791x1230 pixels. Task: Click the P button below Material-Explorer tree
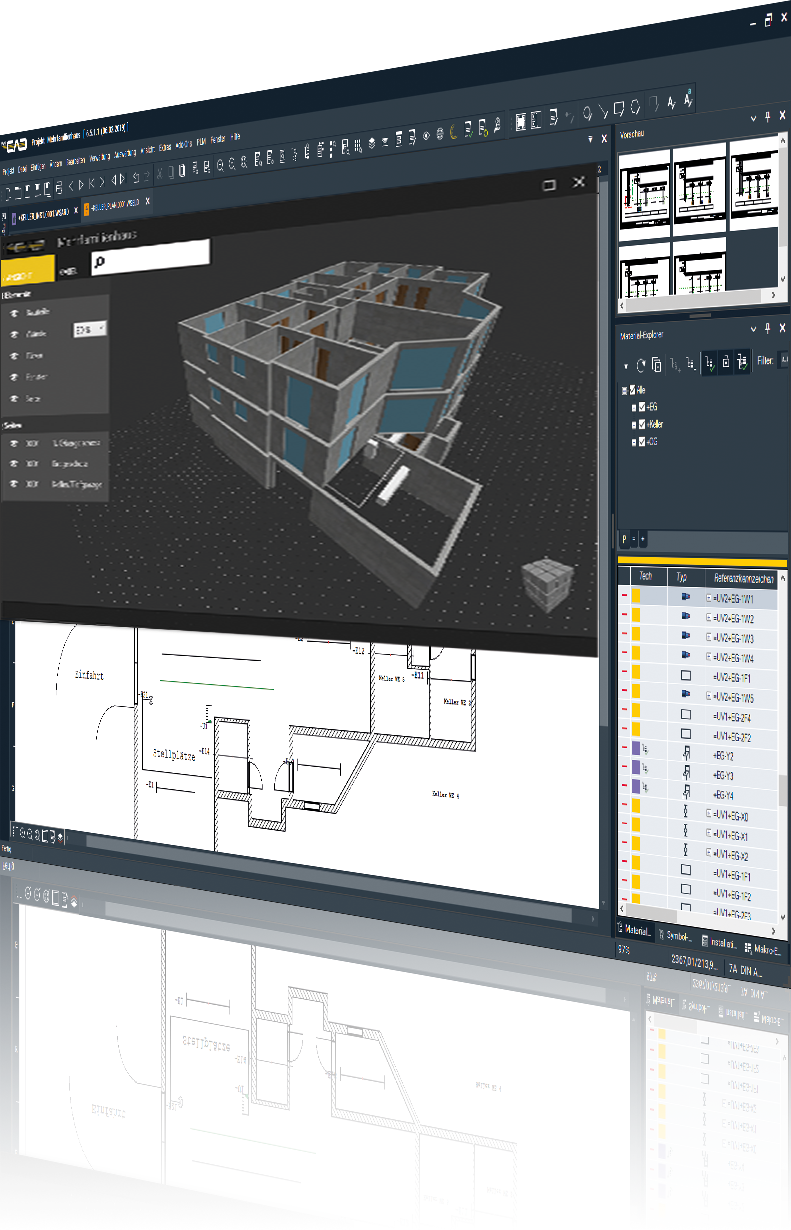pyautogui.click(x=625, y=539)
